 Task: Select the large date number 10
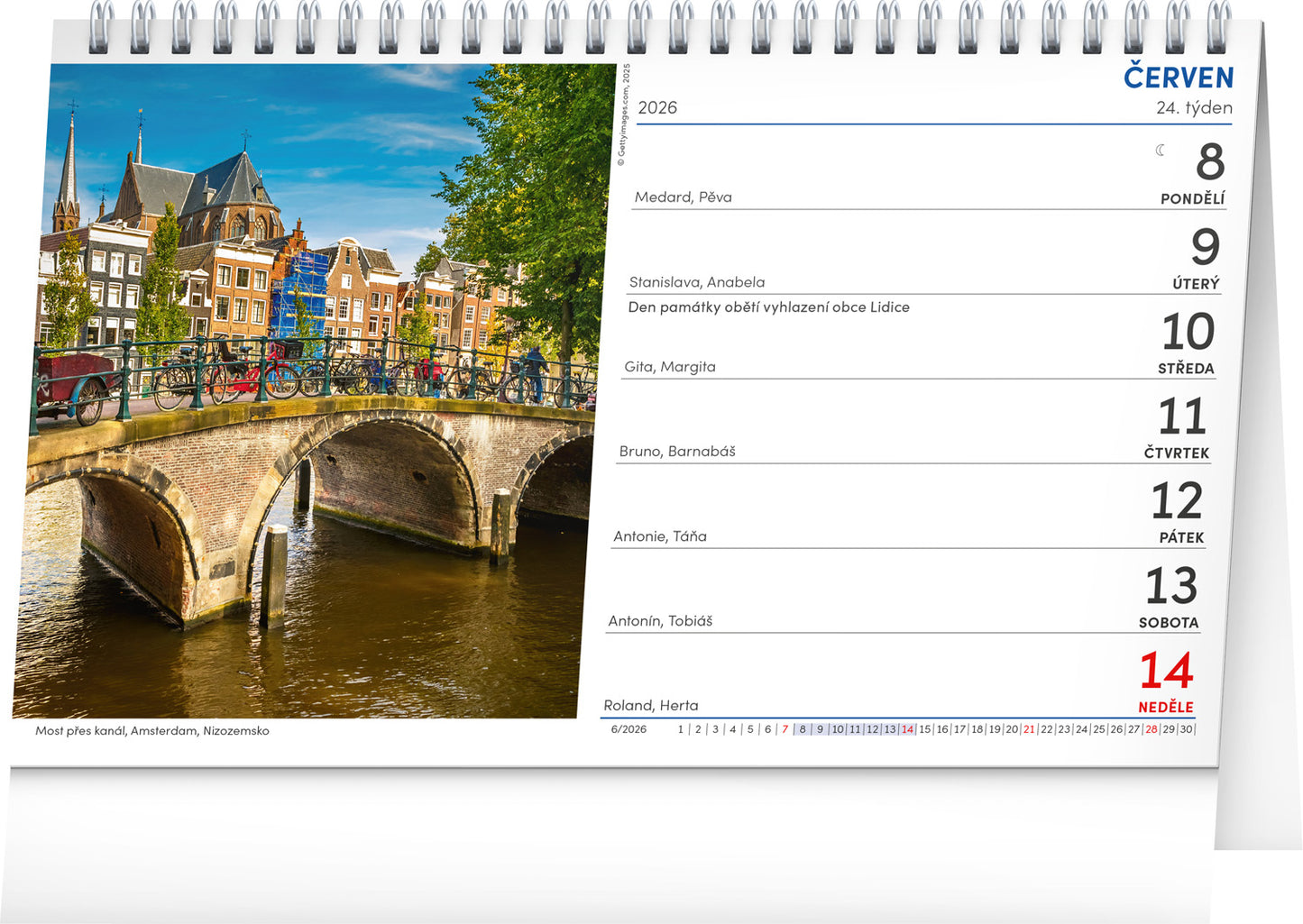coord(1188,332)
